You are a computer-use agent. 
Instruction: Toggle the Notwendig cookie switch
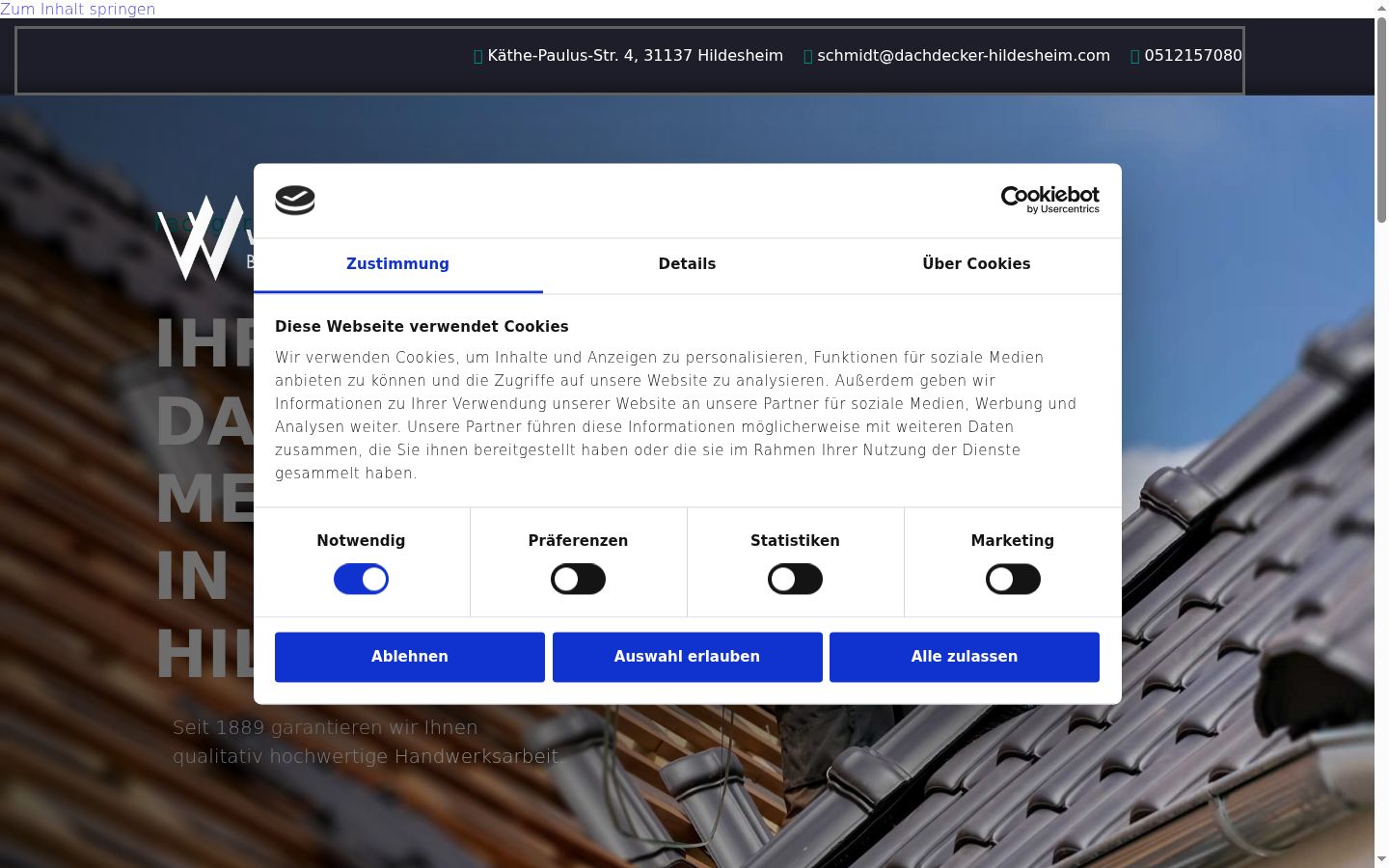[x=361, y=579]
